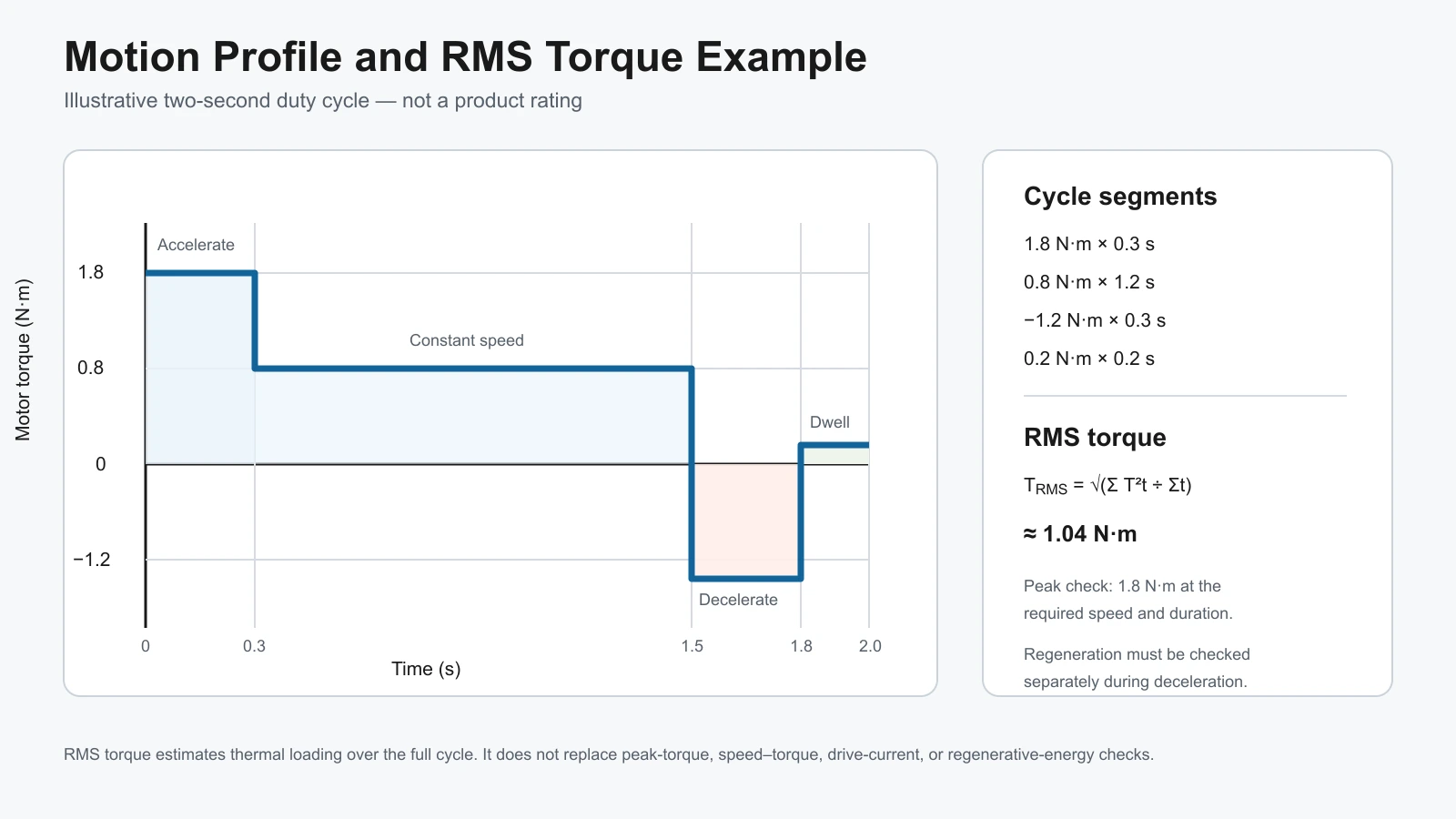Click the footer note about RMS torque
Image resolution: width=1456 pixels, height=819 pixels.
(x=609, y=754)
